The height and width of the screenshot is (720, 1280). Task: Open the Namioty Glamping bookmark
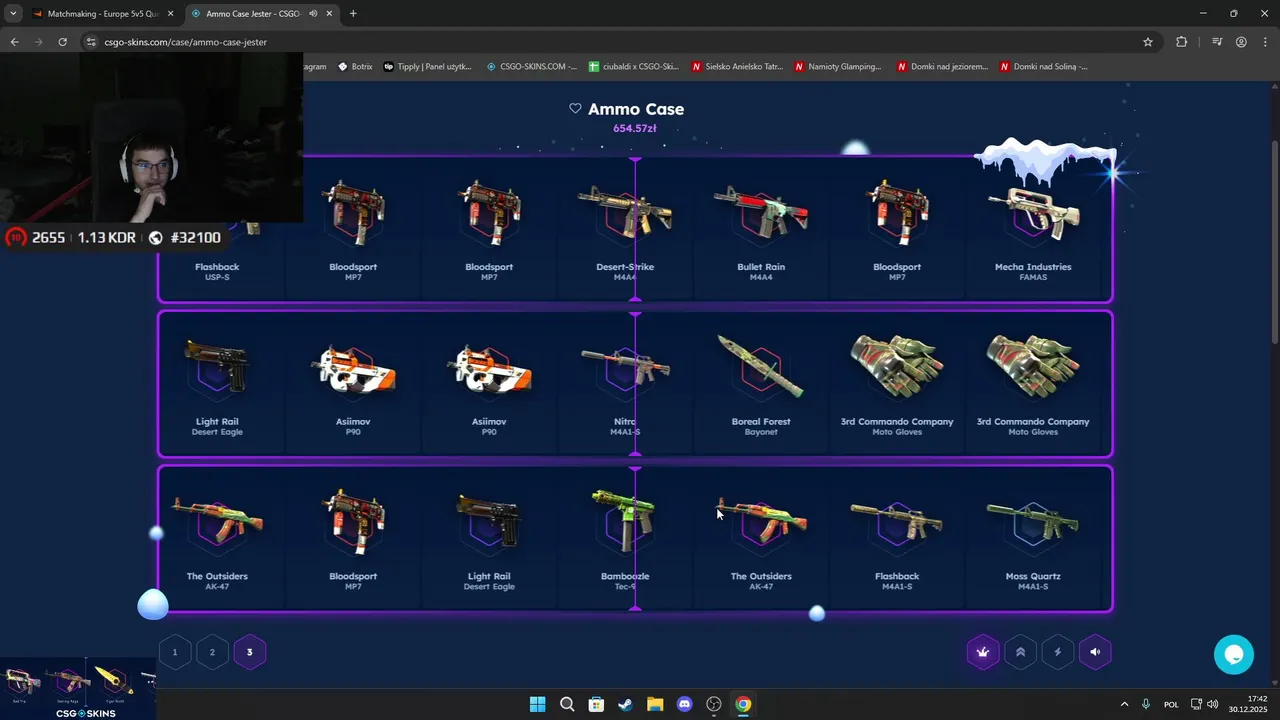click(839, 67)
